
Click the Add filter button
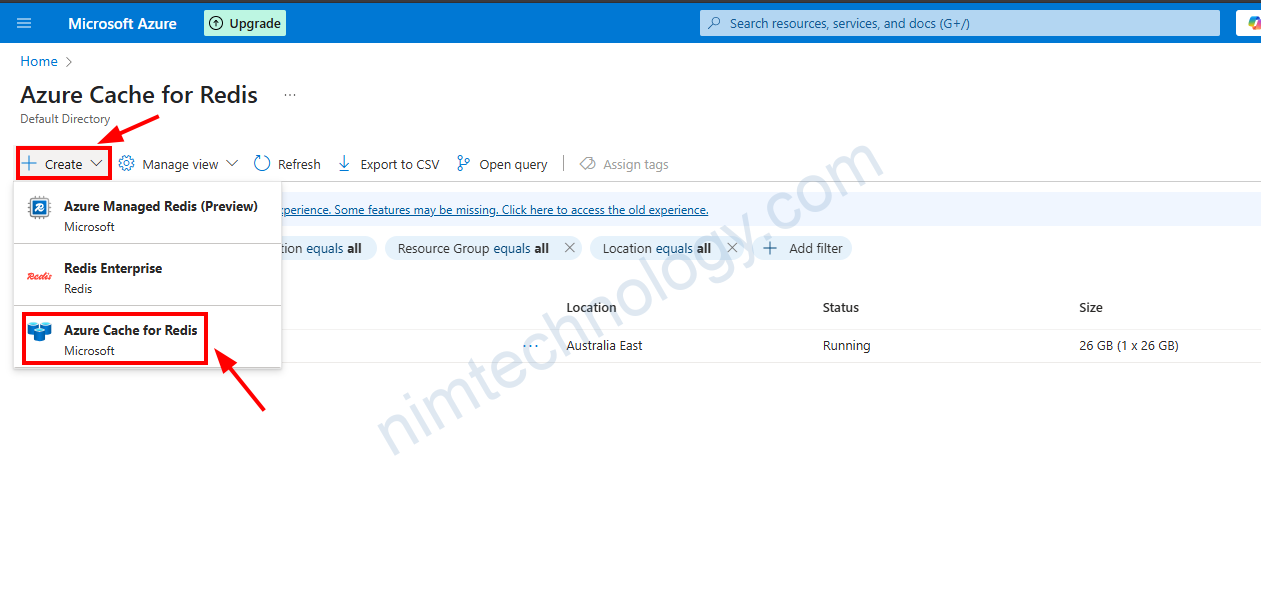click(804, 248)
